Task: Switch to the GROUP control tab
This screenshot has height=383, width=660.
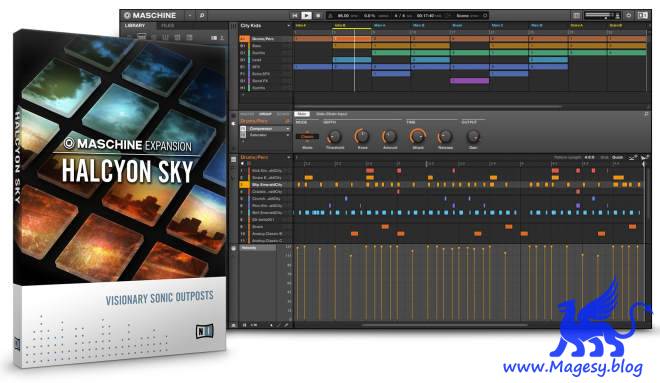Action: (265, 114)
